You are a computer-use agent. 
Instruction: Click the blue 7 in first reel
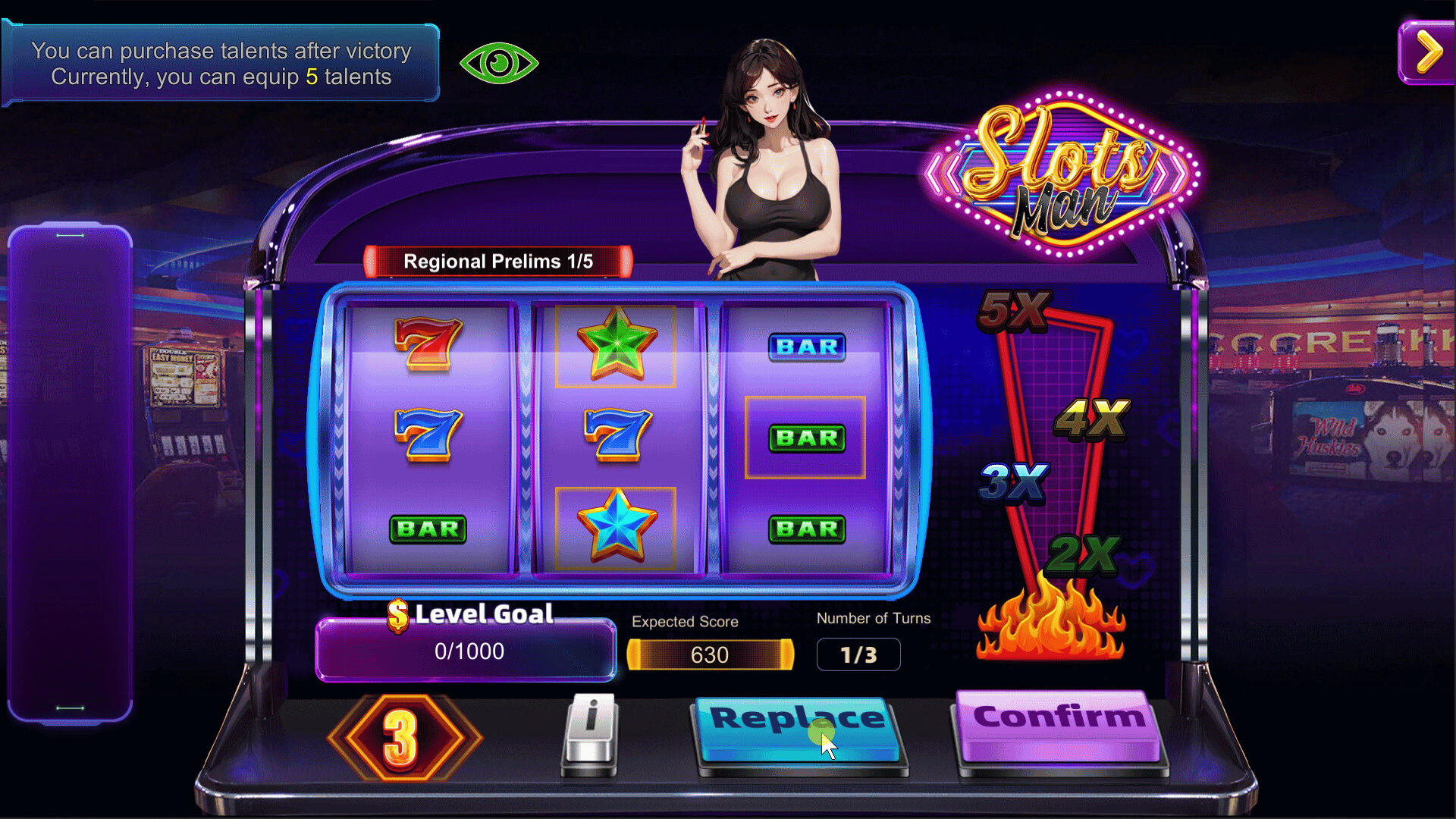pyautogui.click(x=428, y=435)
